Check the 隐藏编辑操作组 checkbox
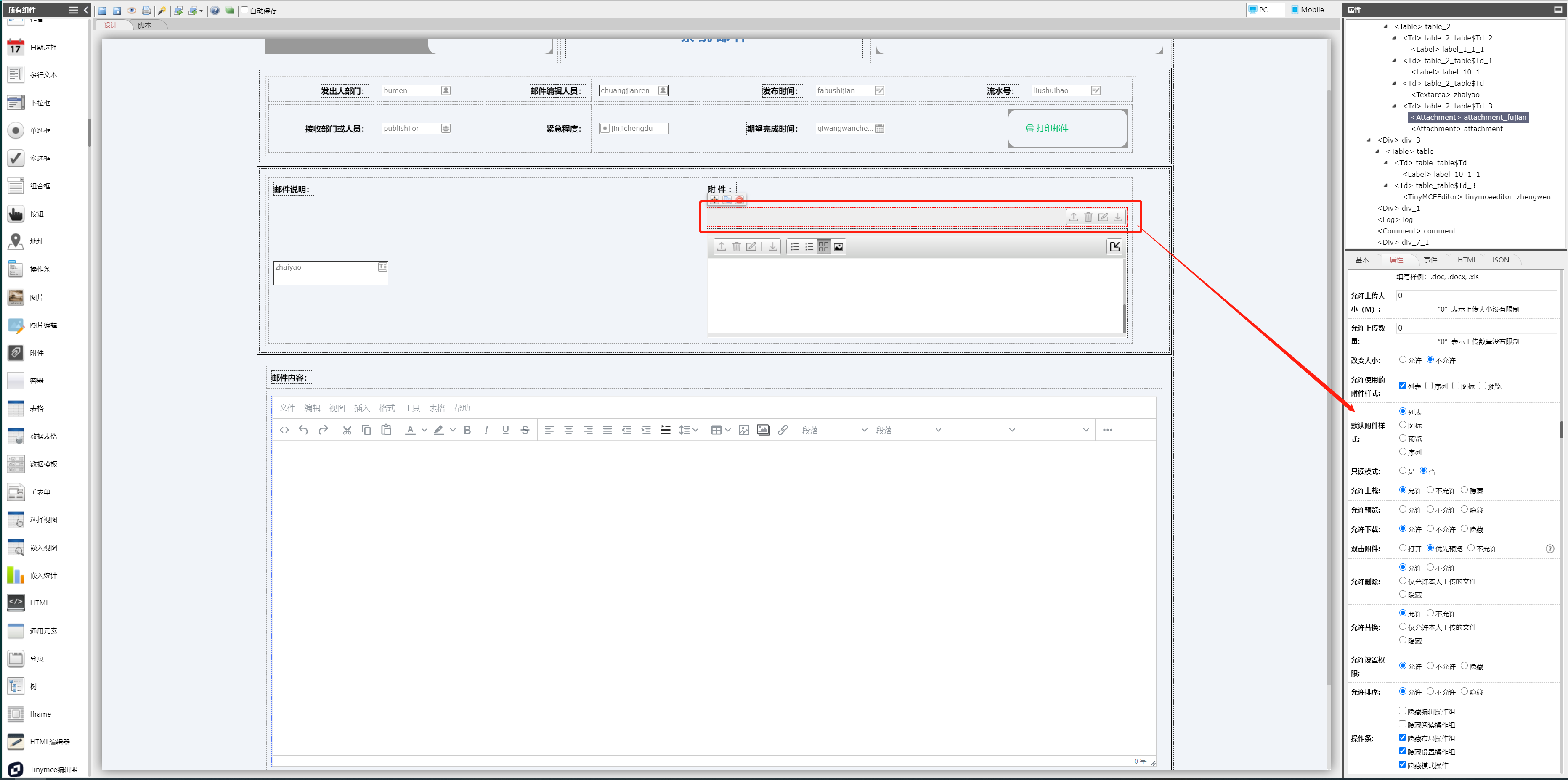1568x780 pixels. click(x=1402, y=711)
